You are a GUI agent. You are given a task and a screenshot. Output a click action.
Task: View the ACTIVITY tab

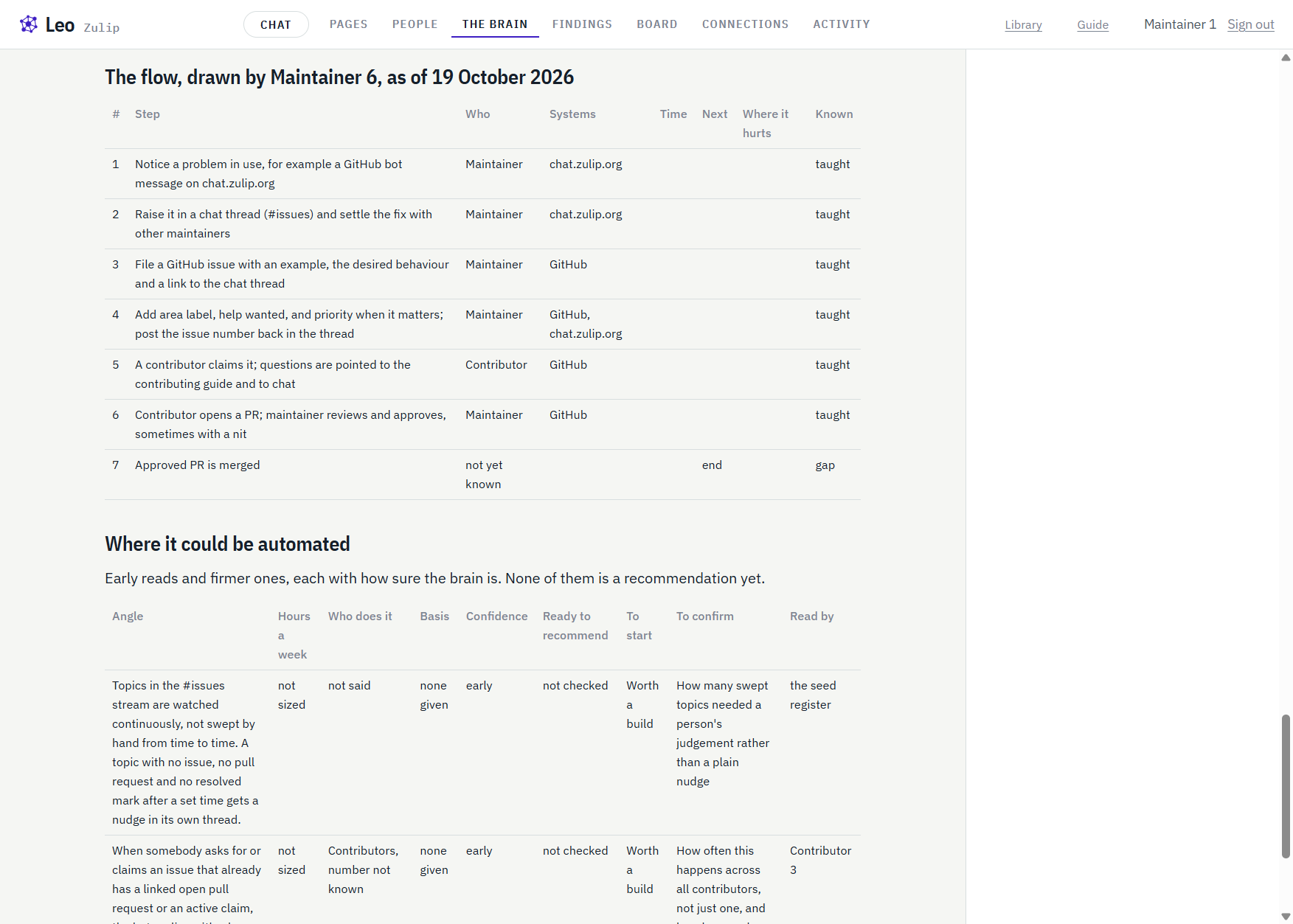tap(842, 24)
